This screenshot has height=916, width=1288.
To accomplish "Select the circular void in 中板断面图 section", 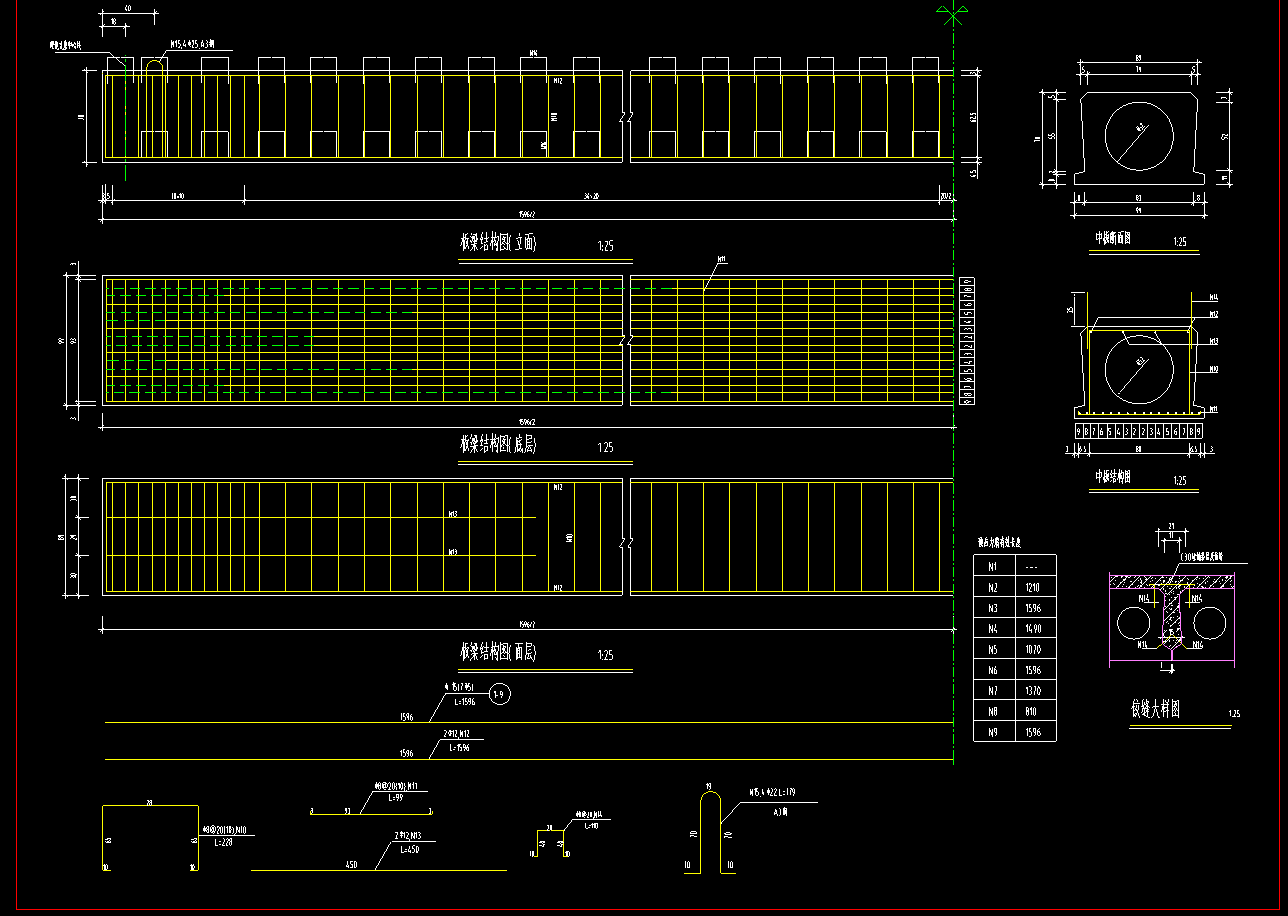I will (x=1139, y=137).
